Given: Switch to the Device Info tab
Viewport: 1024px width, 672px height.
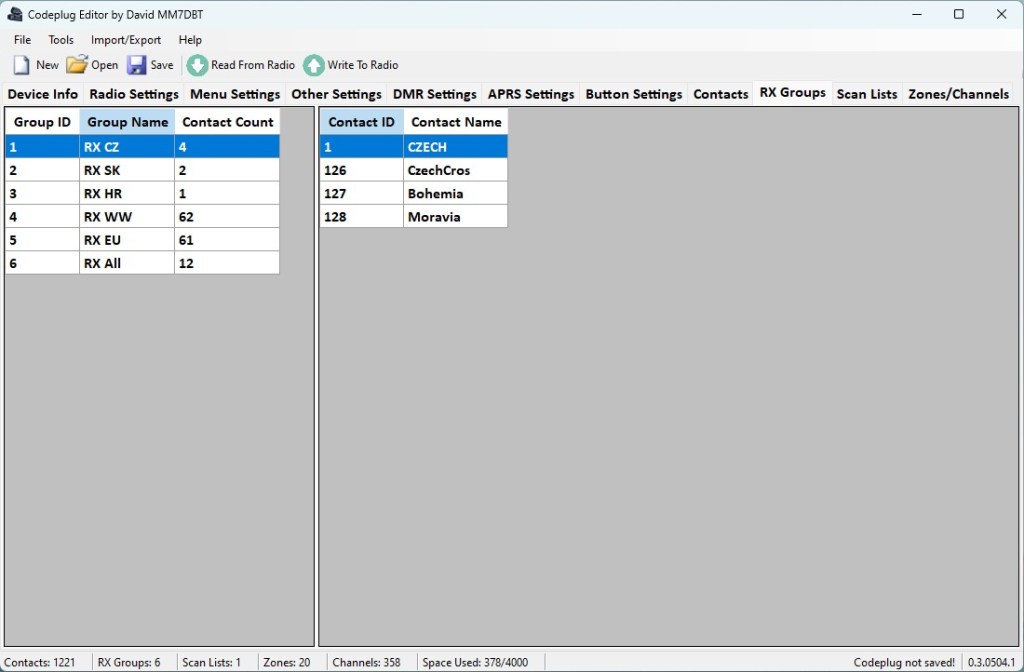Looking at the screenshot, I should 43,94.
